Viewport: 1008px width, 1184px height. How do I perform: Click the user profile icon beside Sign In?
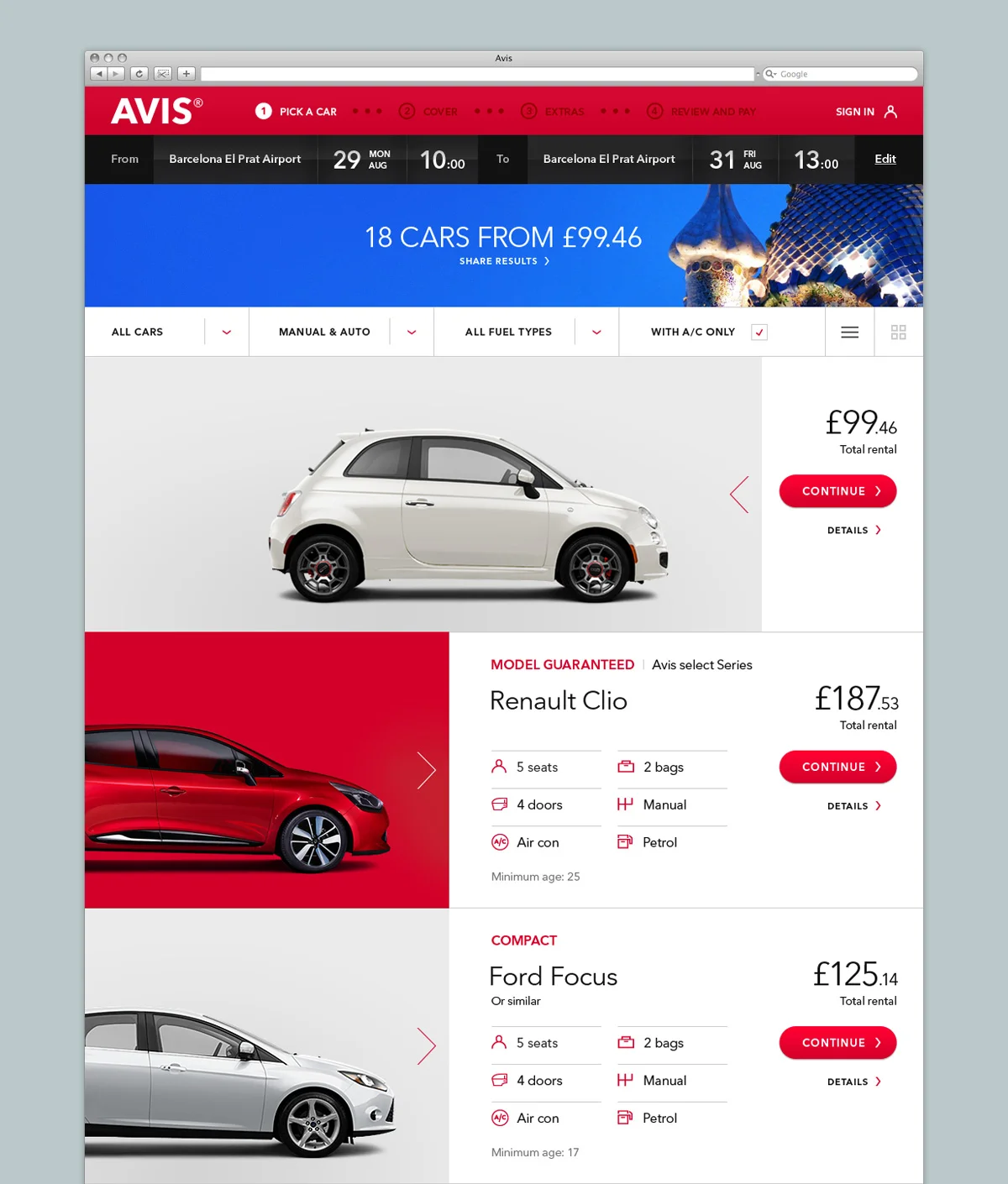coord(890,112)
